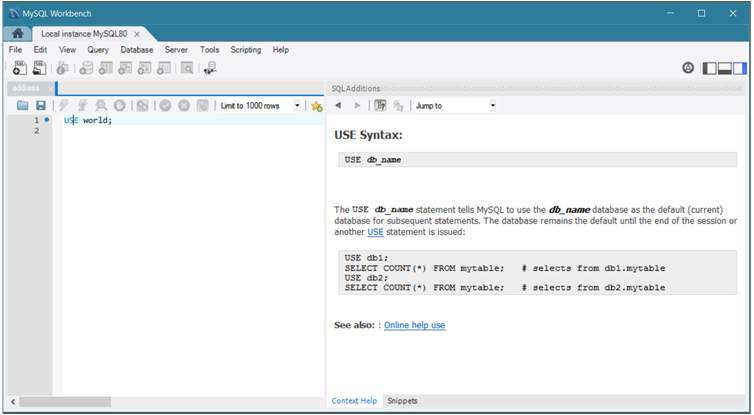Toggle the right SQL Additions panel
Image resolution: width=754 pixels, height=415 pixels.
(739, 68)
